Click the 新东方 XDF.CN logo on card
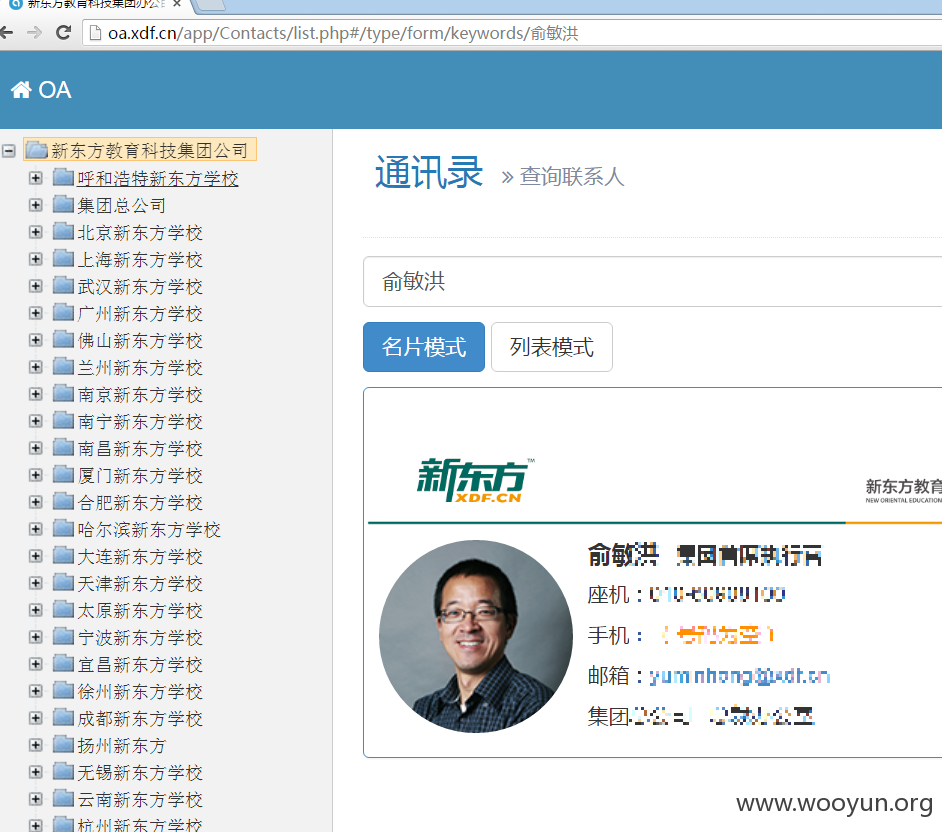This screenshot has width=942, height=832. point(475,480)
